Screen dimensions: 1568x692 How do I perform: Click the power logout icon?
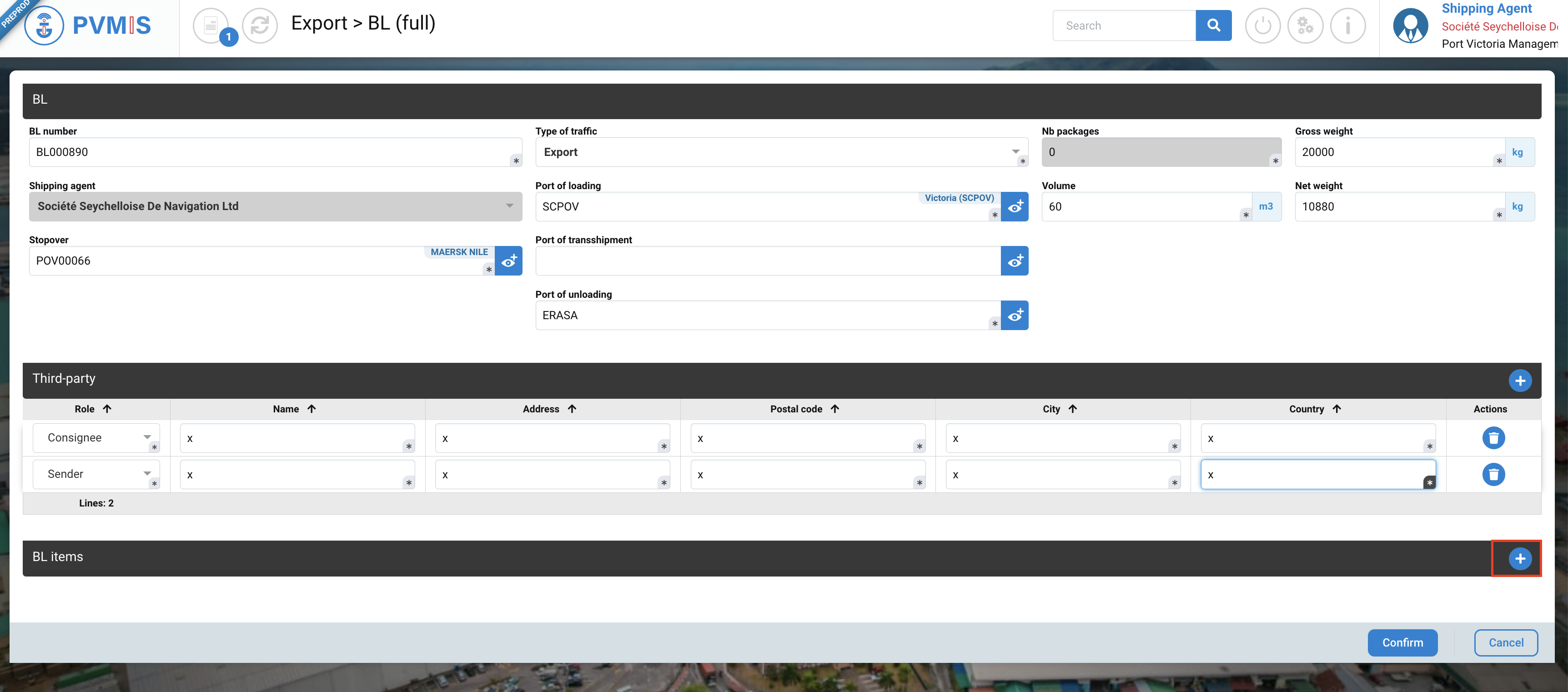(x=1262, y=25)
